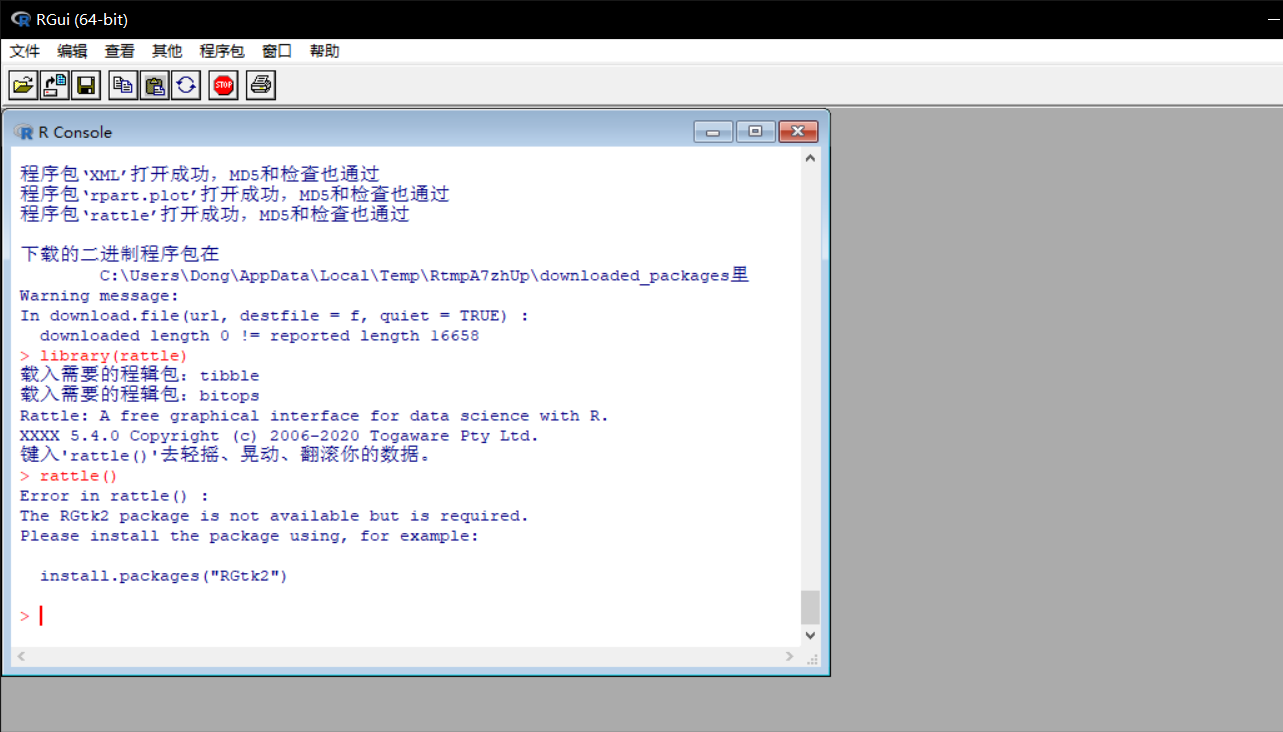
Task: Copy selected text with the Copy toolbar icon
Action: click(x=122, y=85)
